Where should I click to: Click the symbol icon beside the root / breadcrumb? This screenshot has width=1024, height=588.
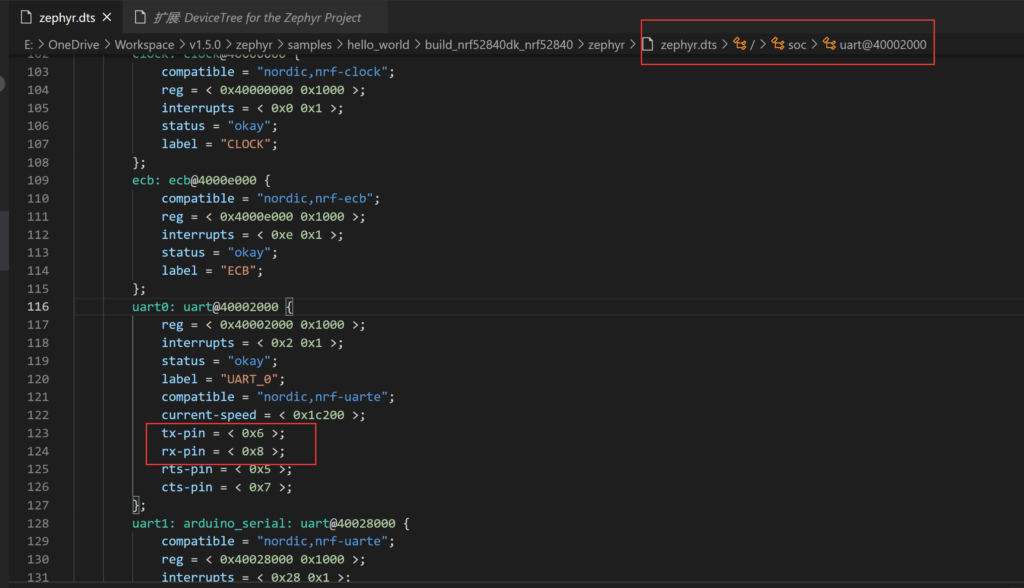click(x=740, y=44)
